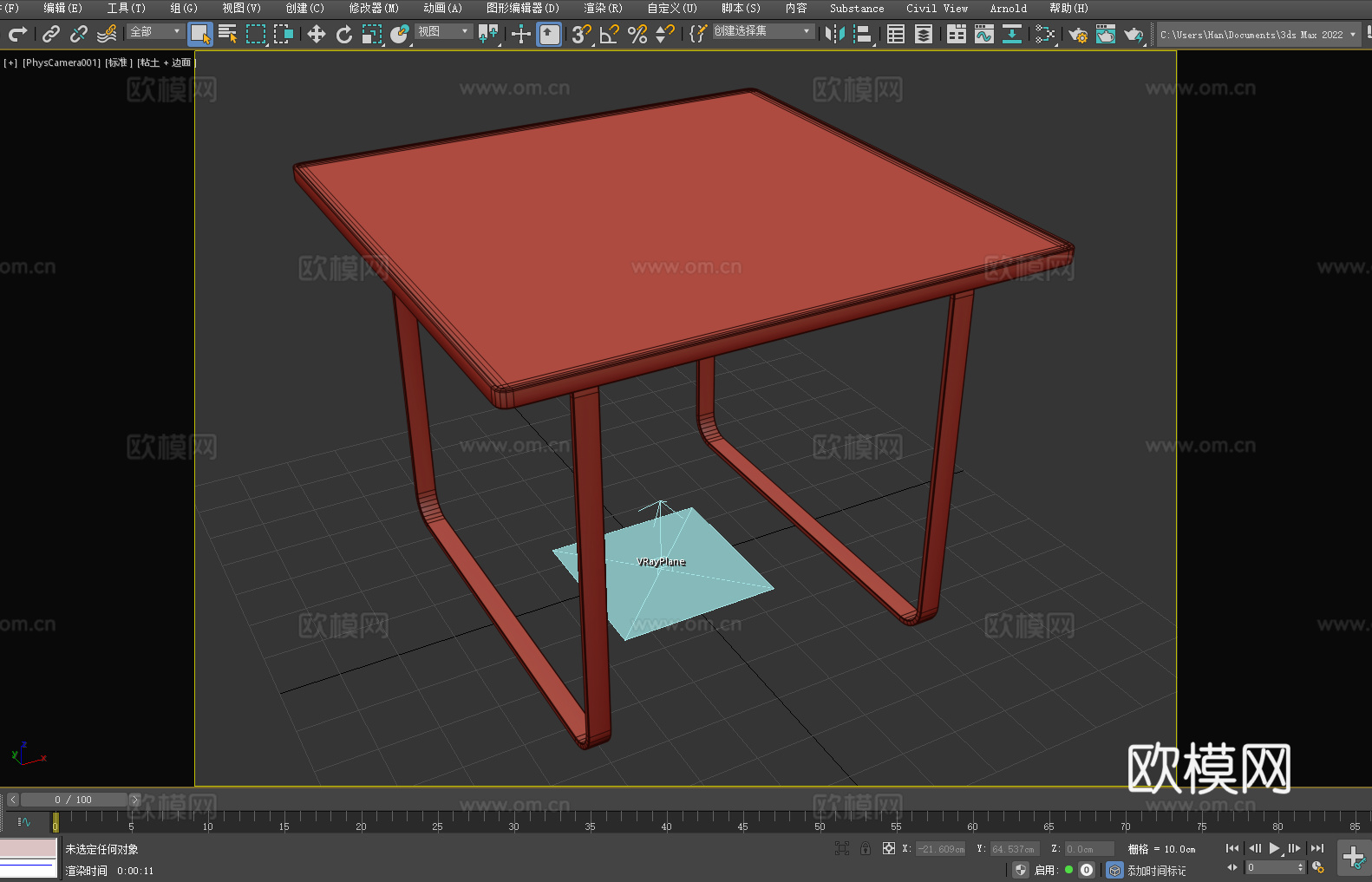Click the Bind to Space Warp icon

tap(107, 34)
